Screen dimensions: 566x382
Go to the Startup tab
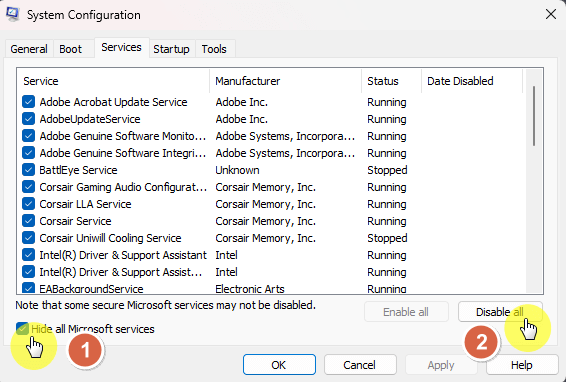pos(171,49)
